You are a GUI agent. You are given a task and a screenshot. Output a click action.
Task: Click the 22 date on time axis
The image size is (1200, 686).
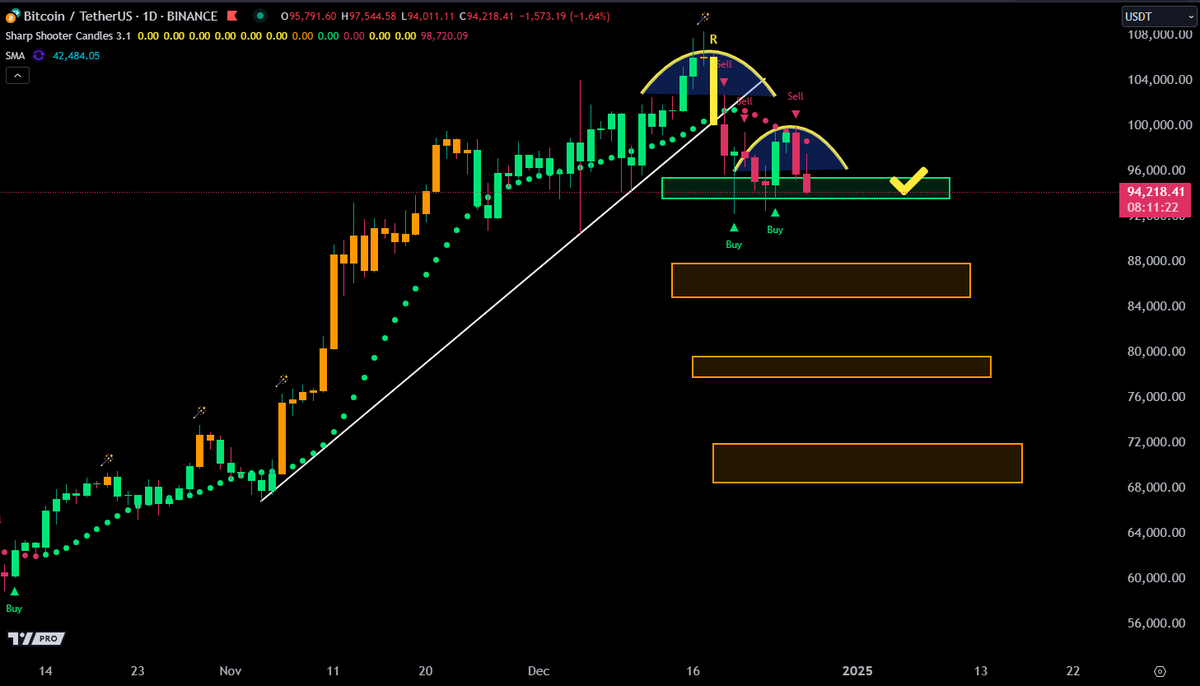click(x=1073, y=671)
